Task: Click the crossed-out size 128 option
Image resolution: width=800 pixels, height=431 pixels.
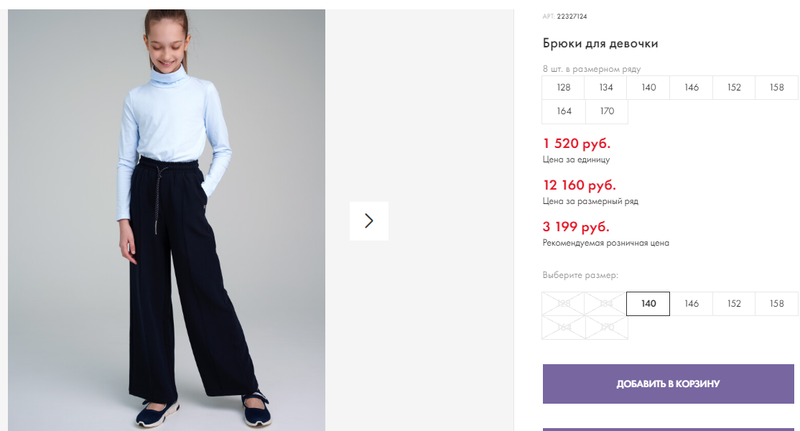Action: coord(563,303)
